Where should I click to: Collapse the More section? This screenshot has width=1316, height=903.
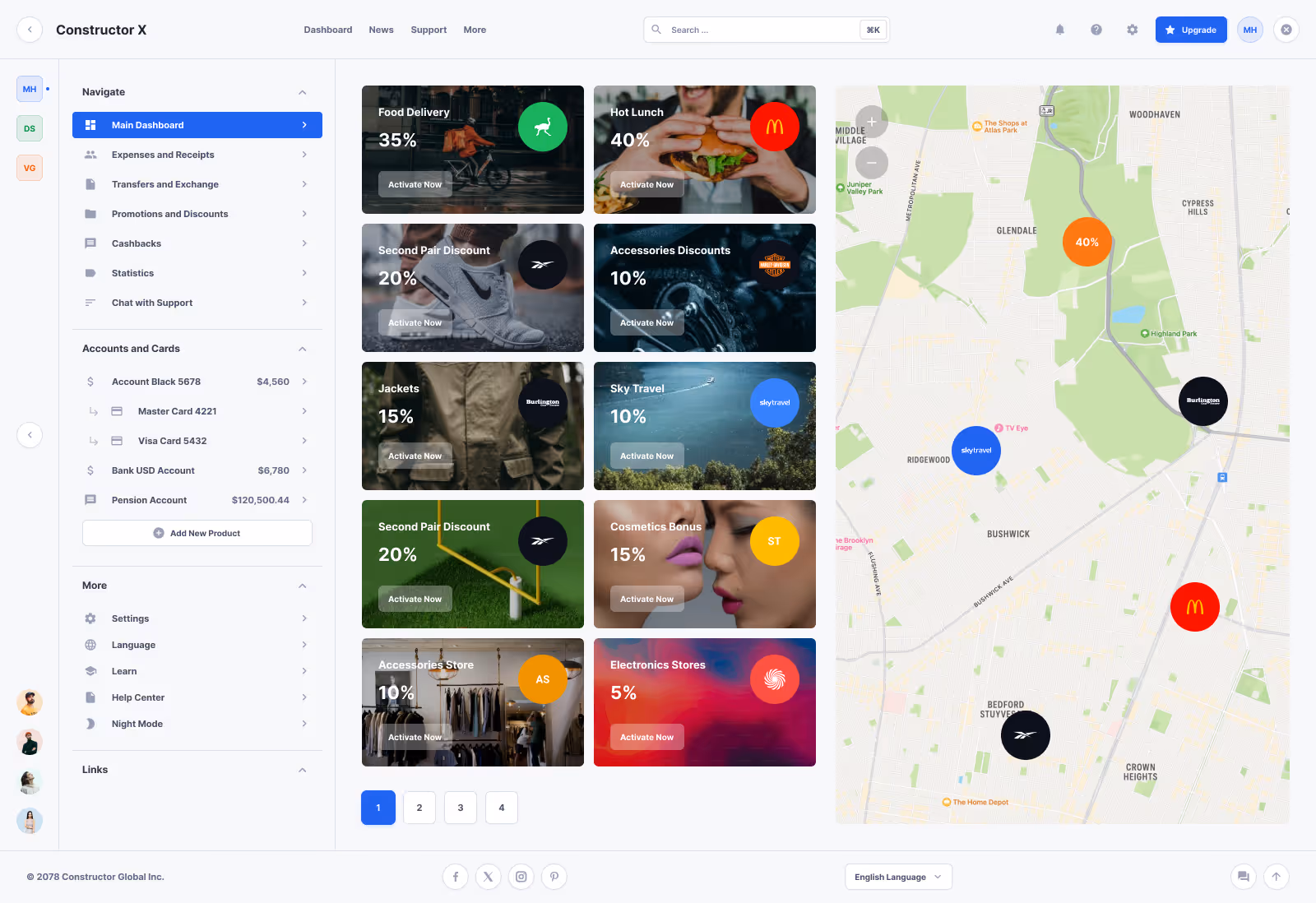303,586
